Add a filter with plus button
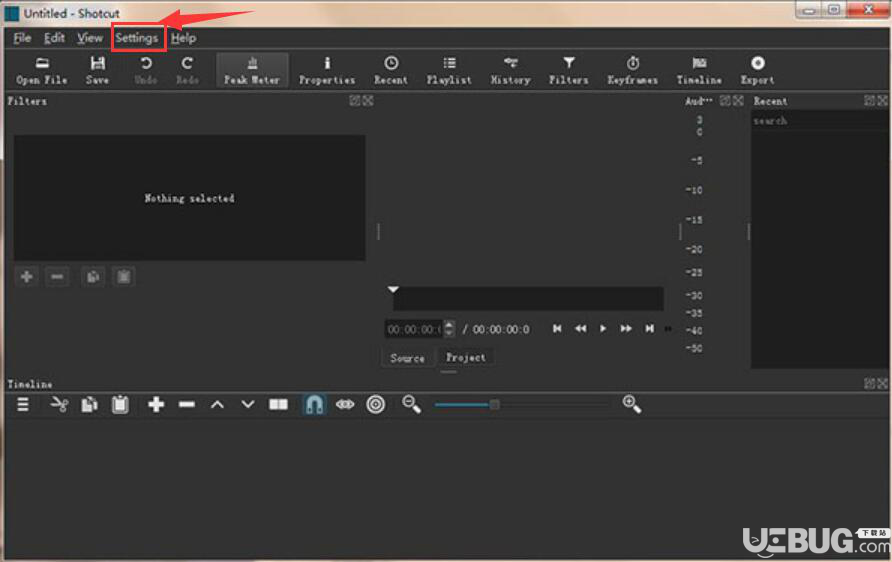 click(26, 277)
